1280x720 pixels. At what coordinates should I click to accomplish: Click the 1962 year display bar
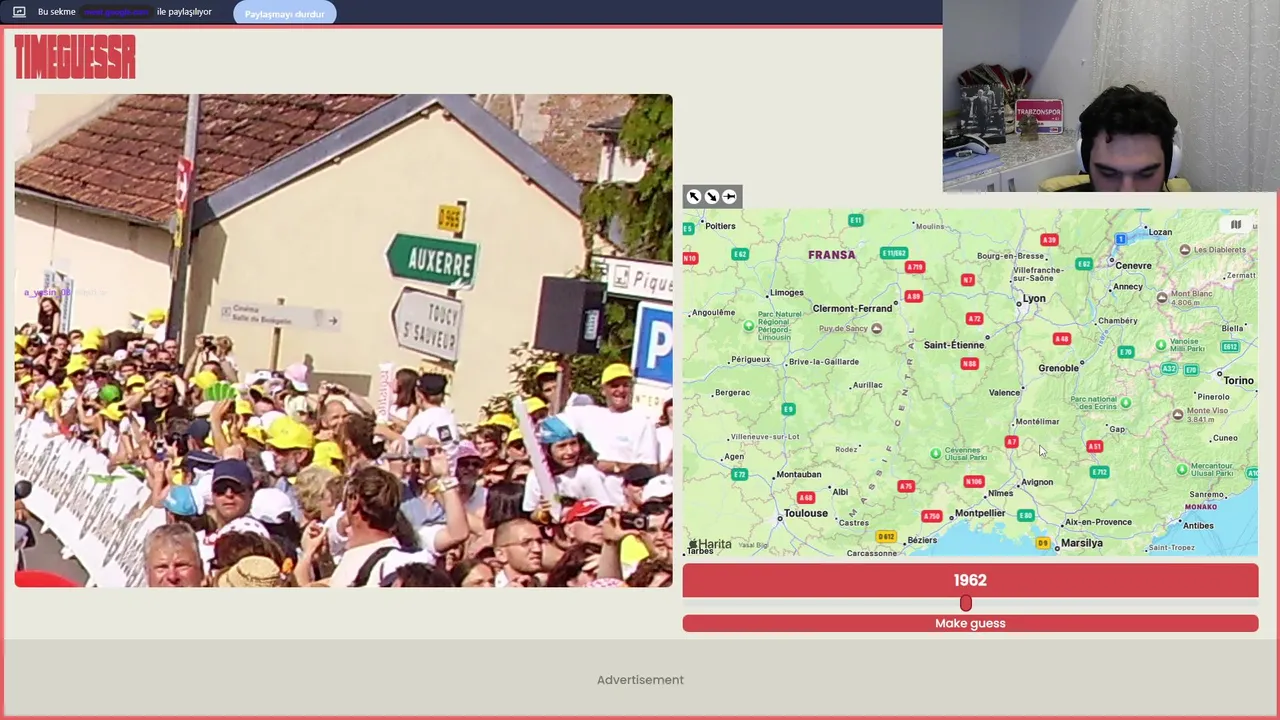coord(970,580)
